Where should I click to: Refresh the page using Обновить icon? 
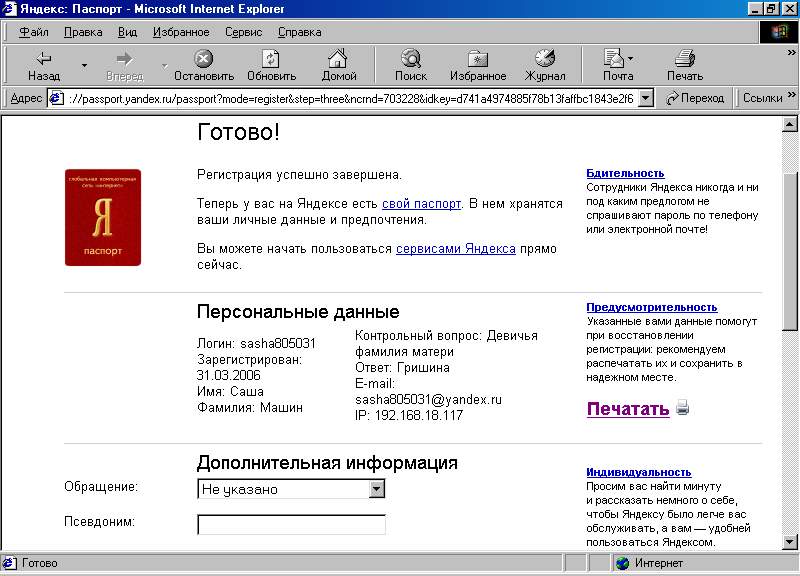tap(271, 65)
